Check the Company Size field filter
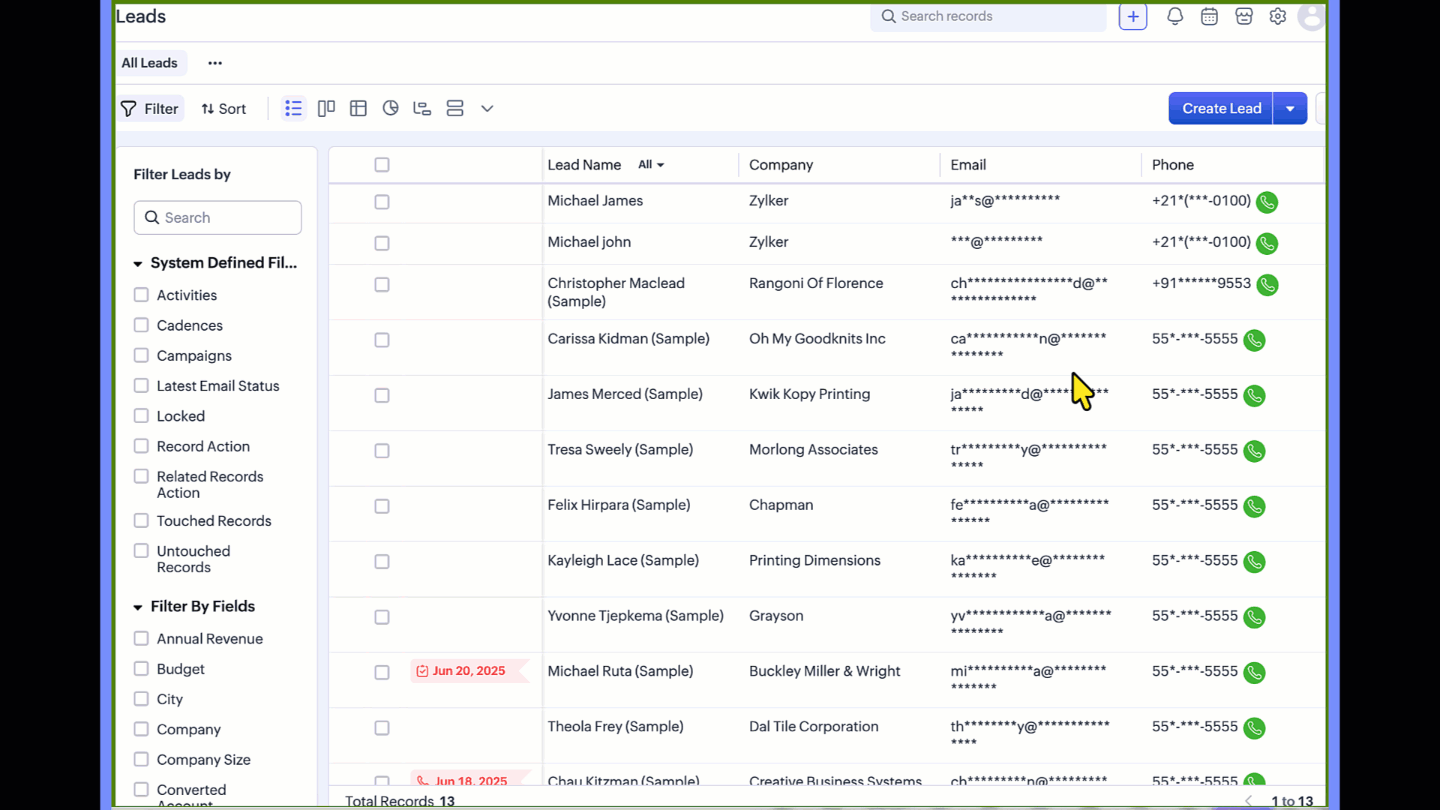Screen dimensions: 1440x810 coord(141,759)
